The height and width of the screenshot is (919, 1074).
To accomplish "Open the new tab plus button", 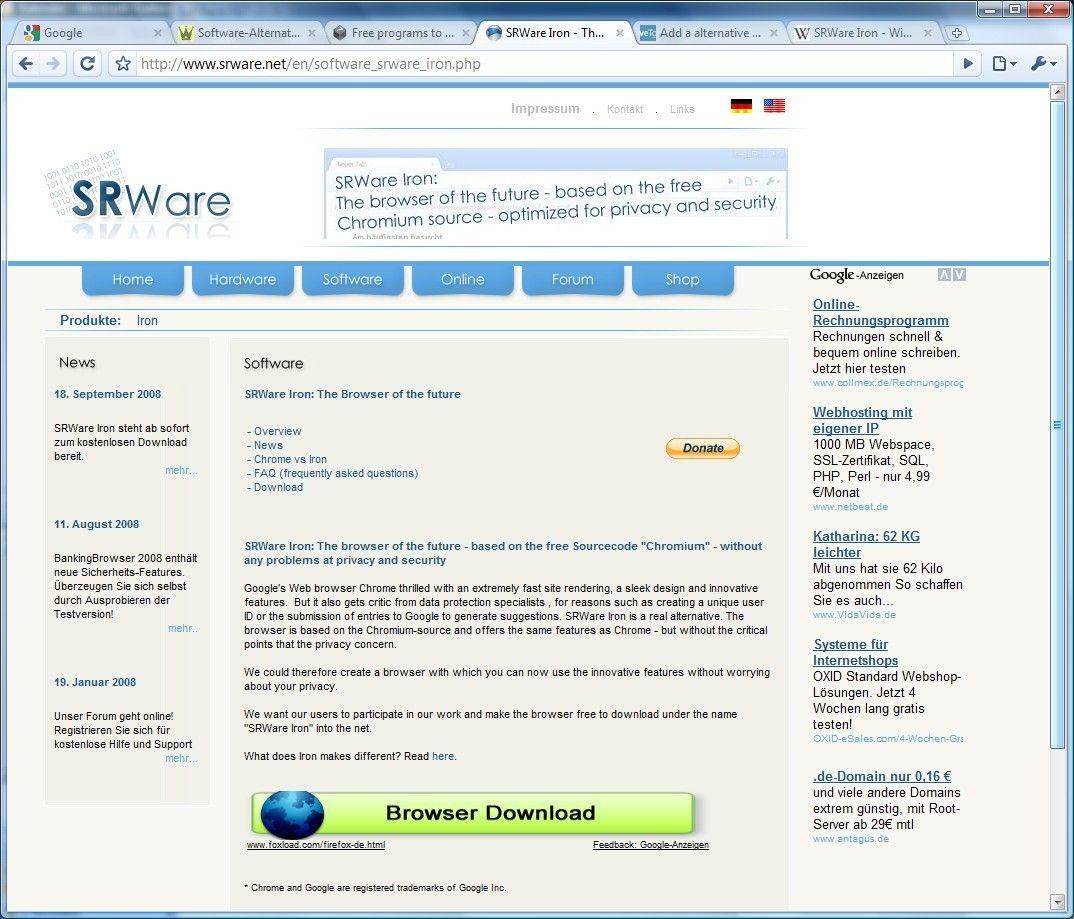I will pyautogui.click(x=957, y=33).
